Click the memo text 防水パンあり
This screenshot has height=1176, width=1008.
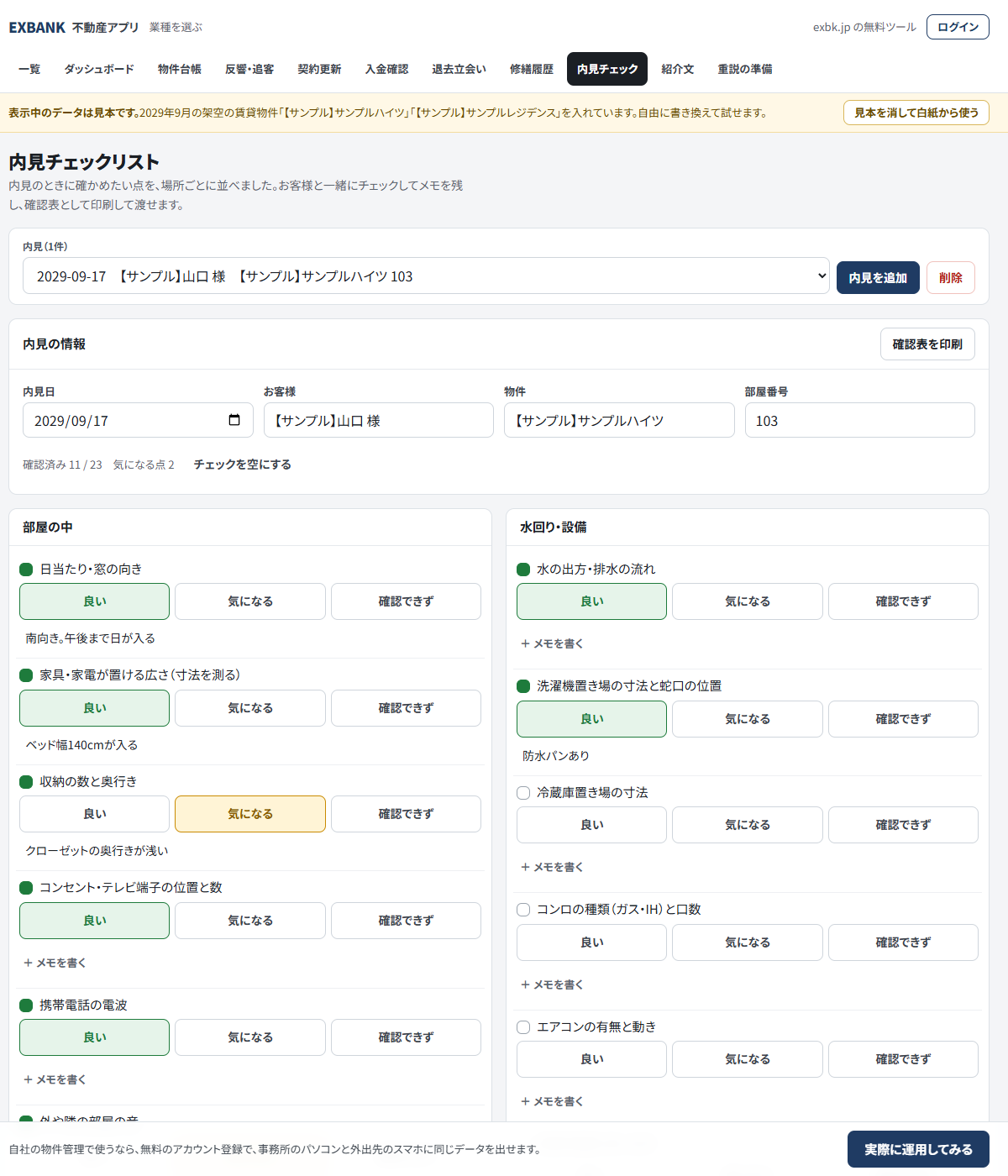tap(556, 756)
